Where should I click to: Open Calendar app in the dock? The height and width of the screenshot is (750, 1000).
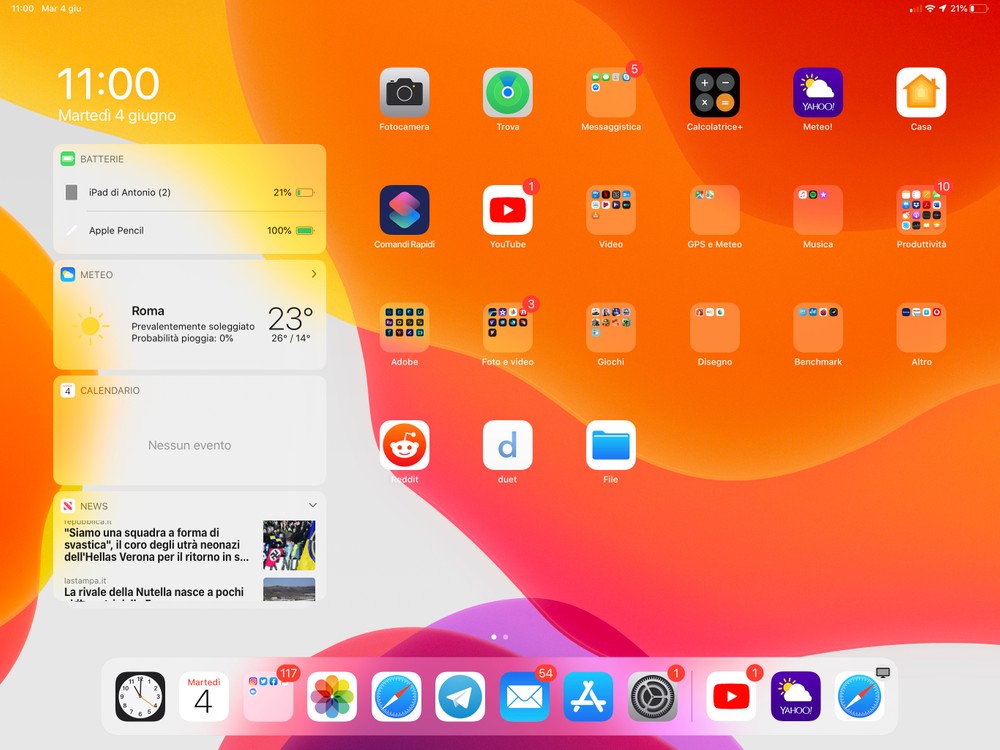pos(204,696)
